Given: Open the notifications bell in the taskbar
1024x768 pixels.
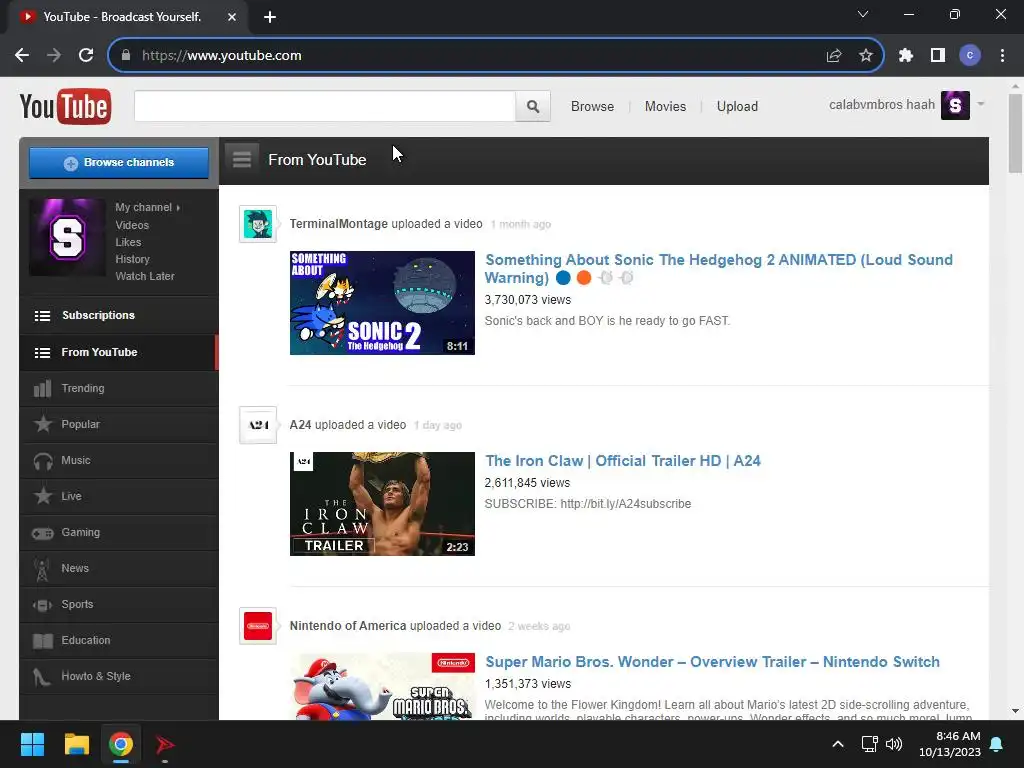Looking at the screenshot, I should (x=997, y=744).
